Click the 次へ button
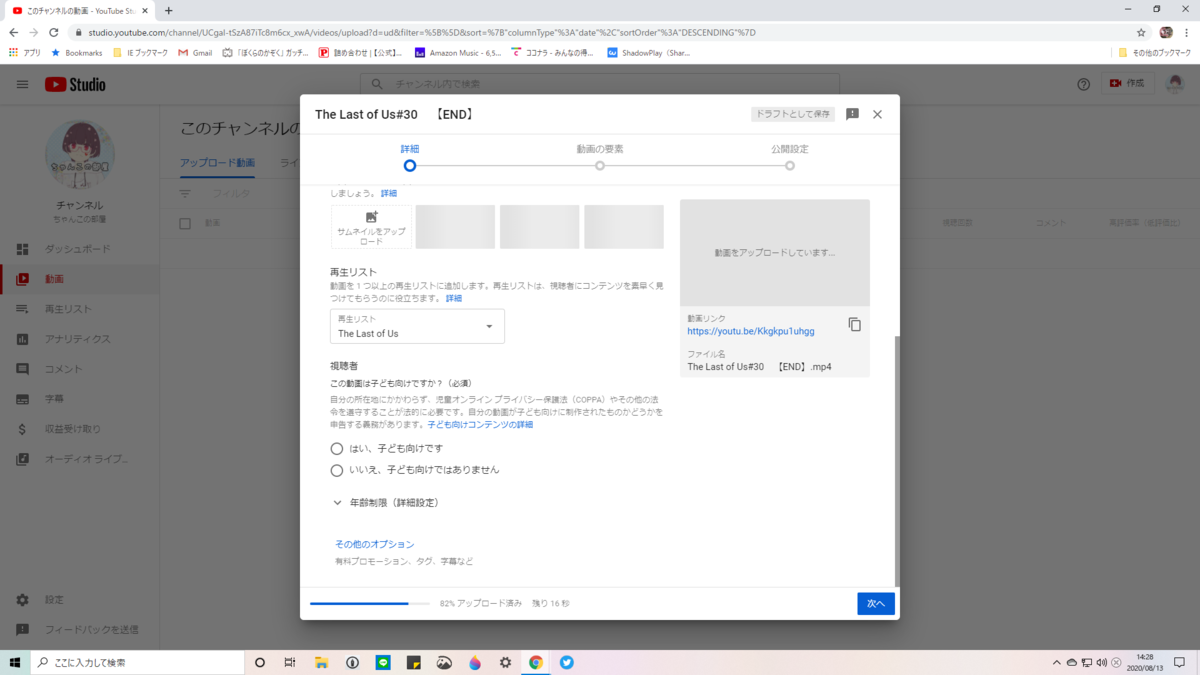This screenshot has width=1200, height=675. (876, 604)
